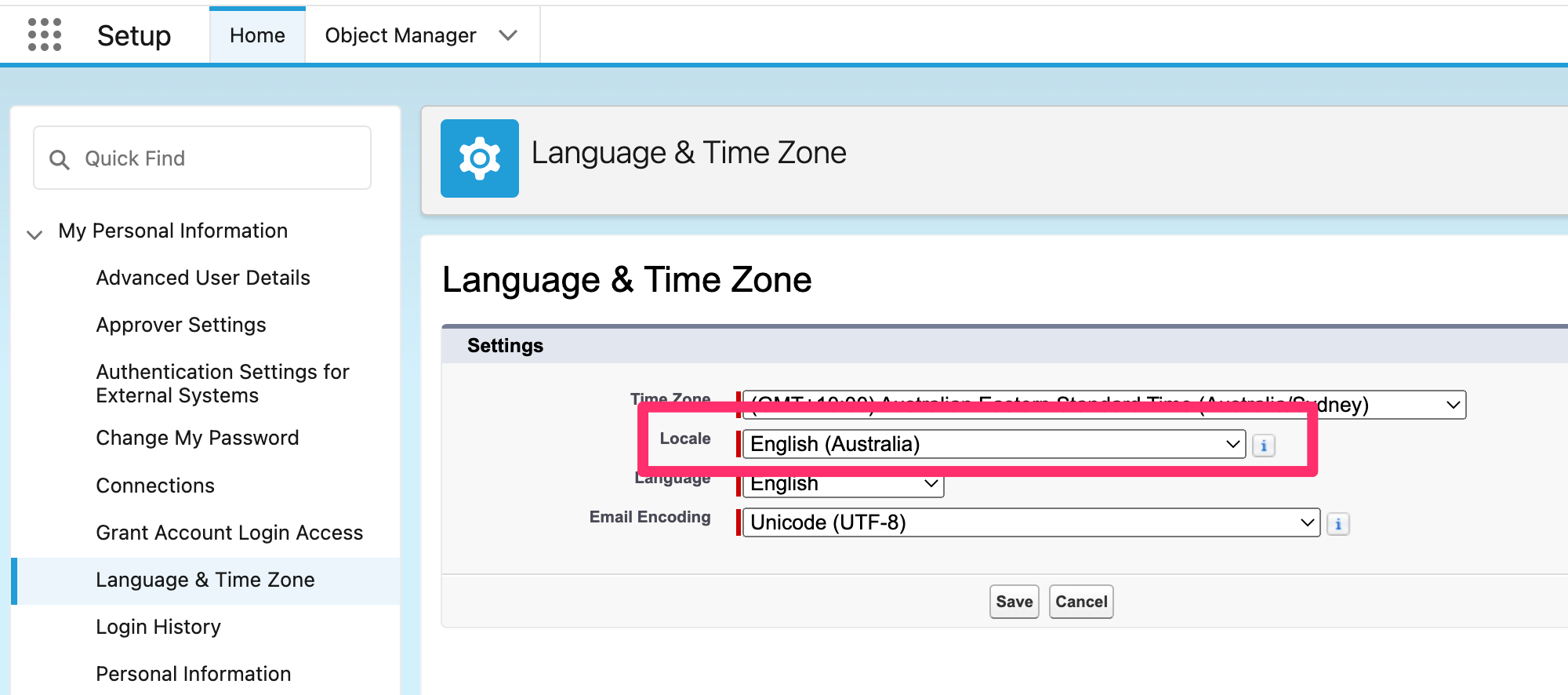The width and height of the screenshot is (1568, 695).
Task: Click the Quick Find magnifier icon
Action: 60,159
